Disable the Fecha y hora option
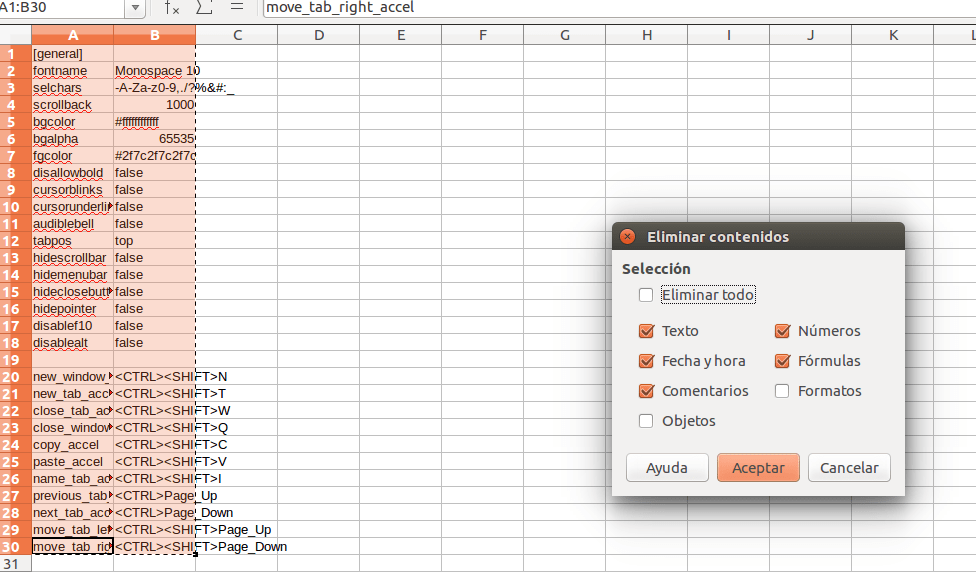This screenshot has height=572, width=976. tap(646, 361)
